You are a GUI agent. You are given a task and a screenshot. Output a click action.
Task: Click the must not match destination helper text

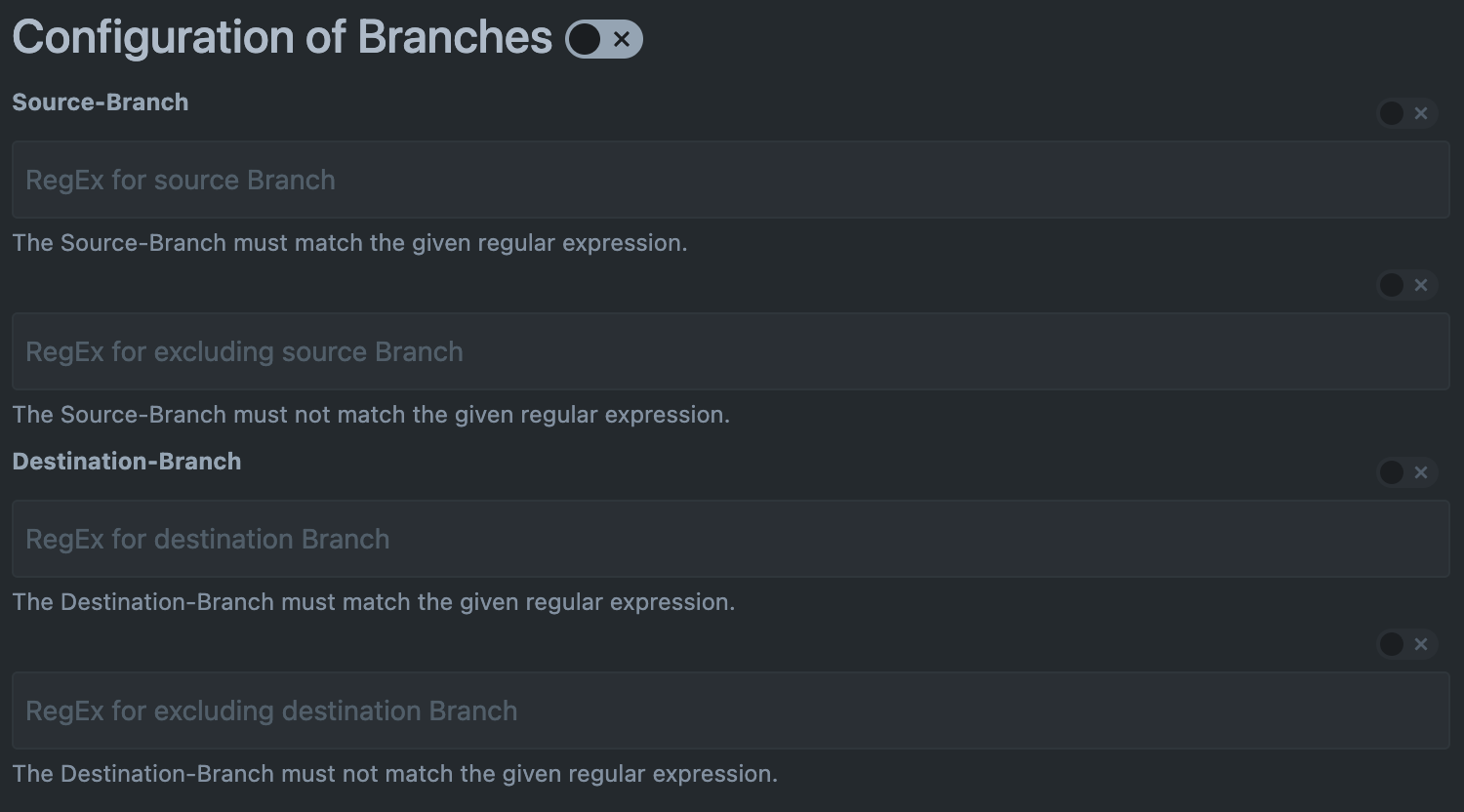pyautogui.click(x=394, y=773)
